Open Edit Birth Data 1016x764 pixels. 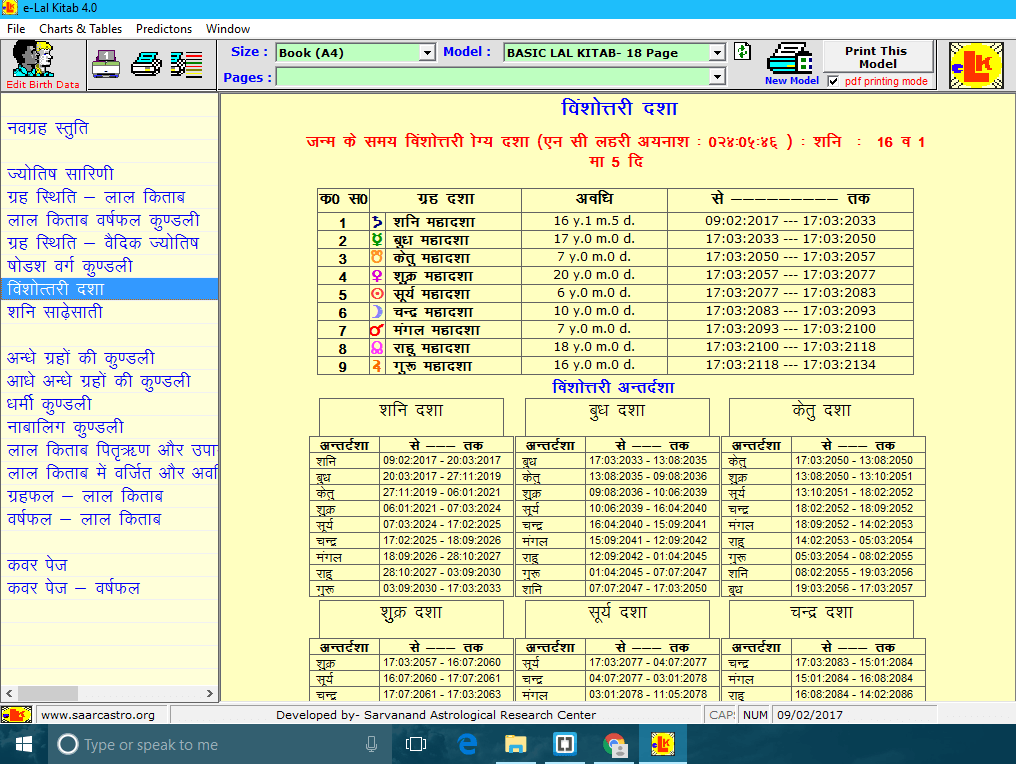(x=43, y=65)
